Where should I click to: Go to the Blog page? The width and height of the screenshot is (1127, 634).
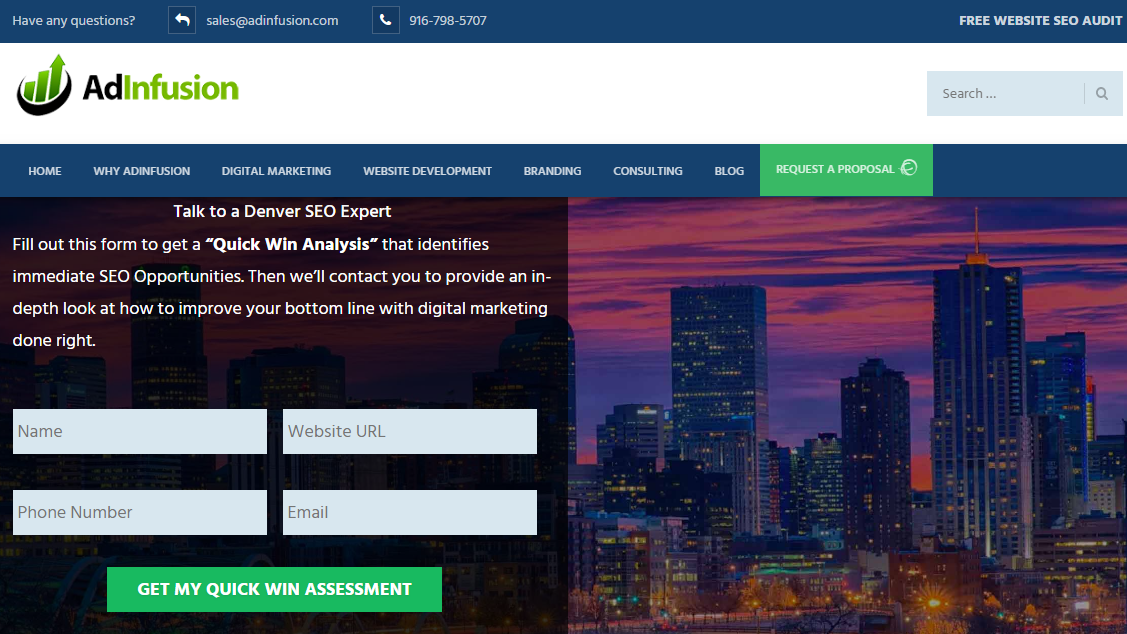click(729, 171)
